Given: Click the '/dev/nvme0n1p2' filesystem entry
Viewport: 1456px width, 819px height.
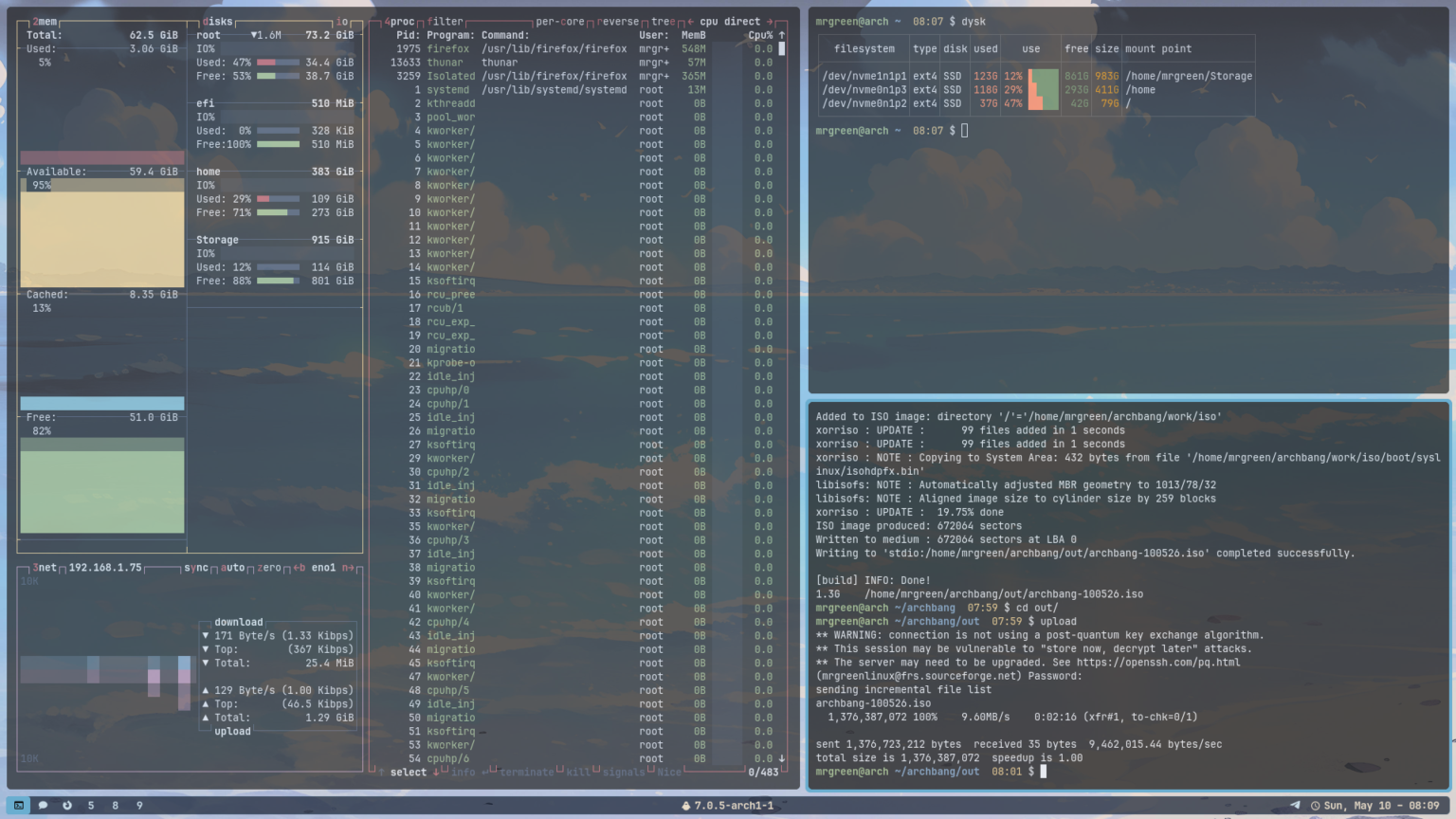Looking at the screenshot, I should (x=864, y=103).
